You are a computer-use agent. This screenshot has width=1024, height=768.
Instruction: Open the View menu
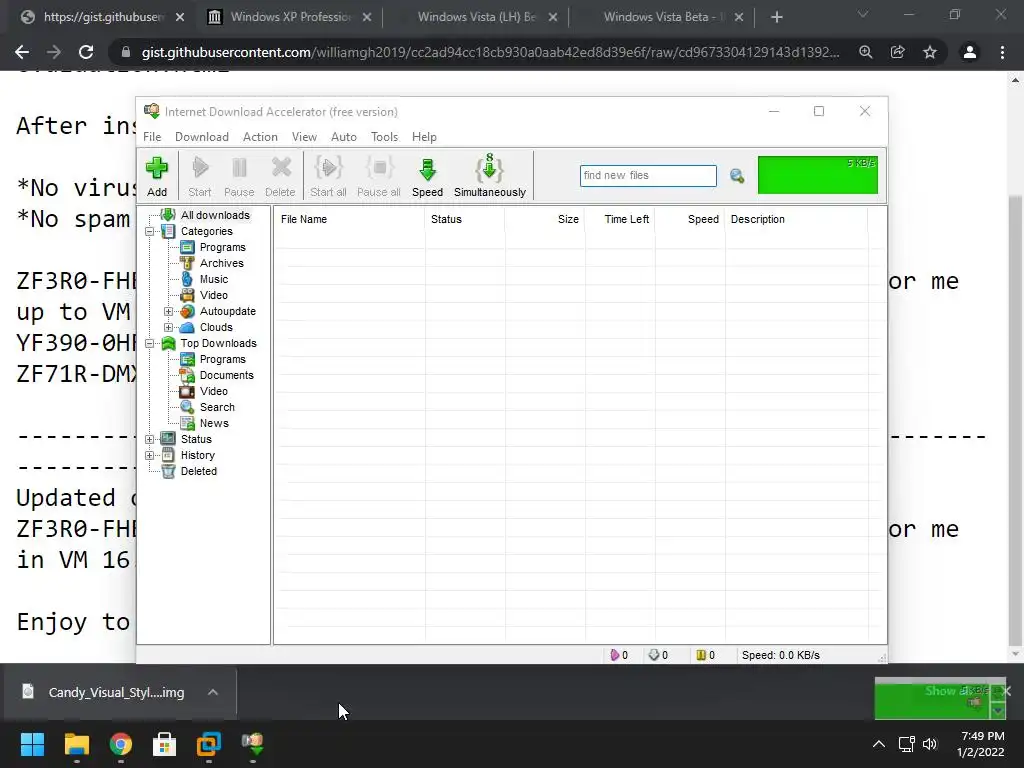304,136
